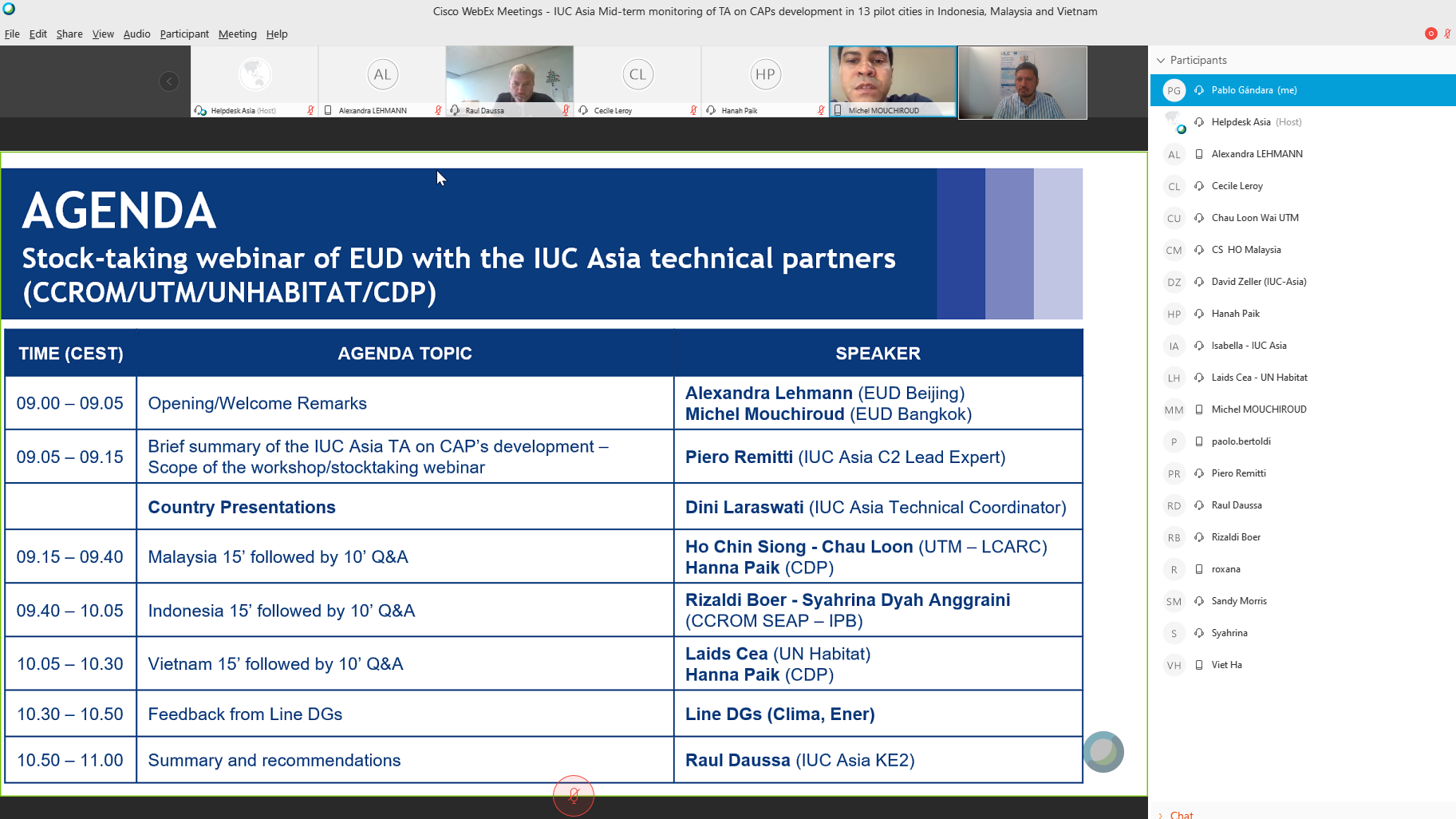Click muted mic icon on Hanah Paik tile

tap(821, 110)
